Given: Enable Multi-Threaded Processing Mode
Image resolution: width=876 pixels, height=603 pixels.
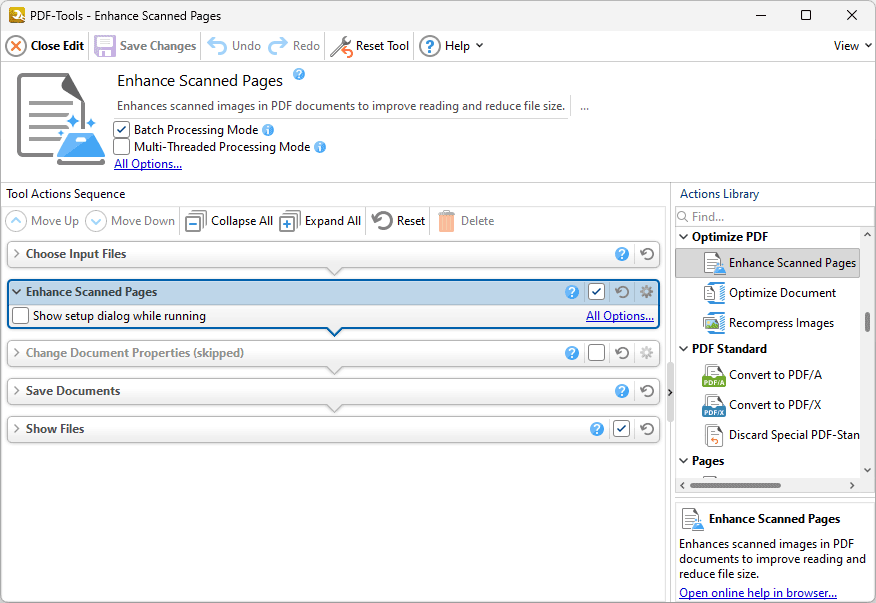Looking at the screenshot, I should 121,146.
